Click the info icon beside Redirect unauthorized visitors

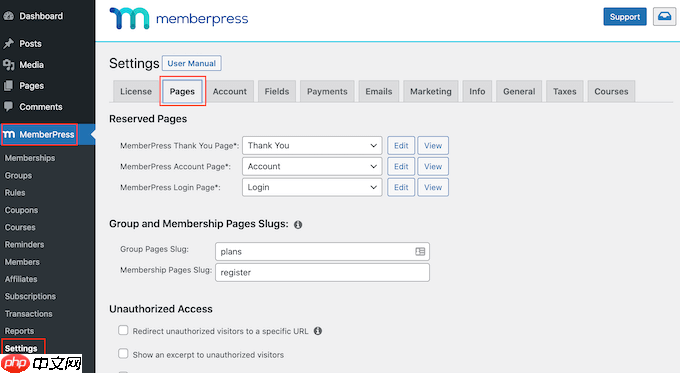(x=318, y=331)
